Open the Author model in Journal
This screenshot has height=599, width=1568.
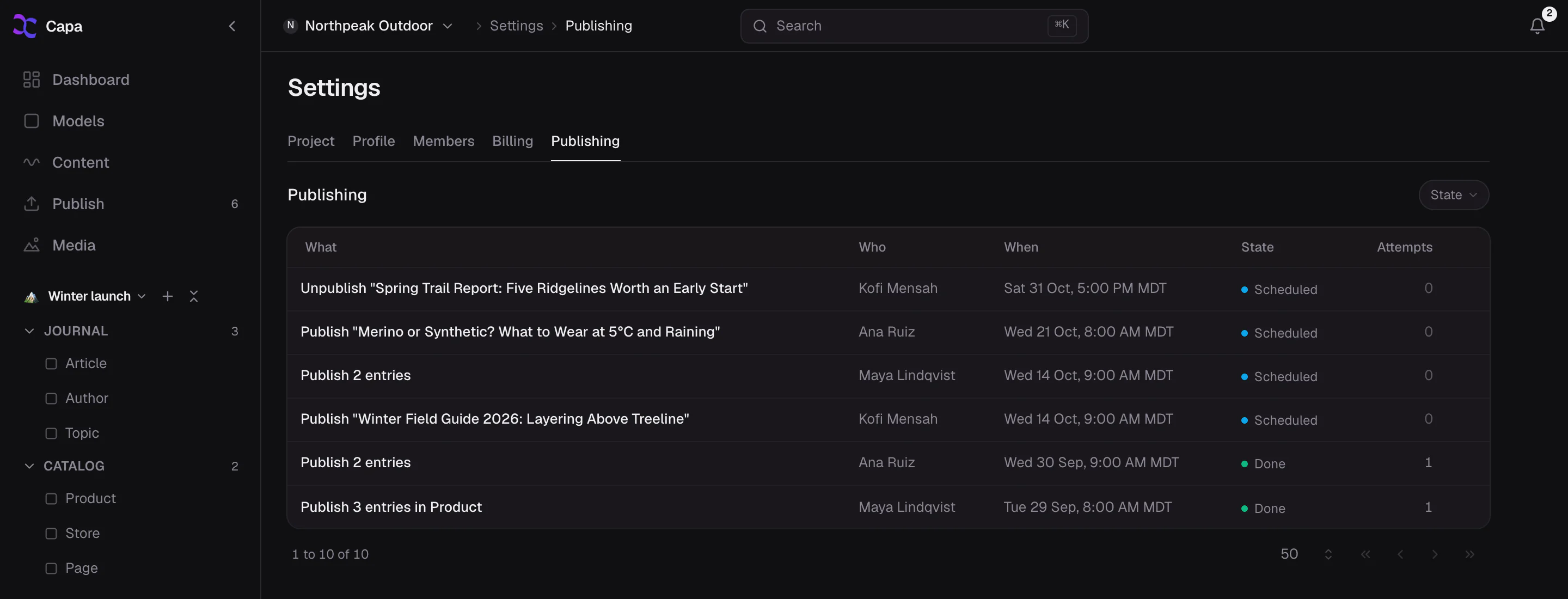click(x=87, y=398)
